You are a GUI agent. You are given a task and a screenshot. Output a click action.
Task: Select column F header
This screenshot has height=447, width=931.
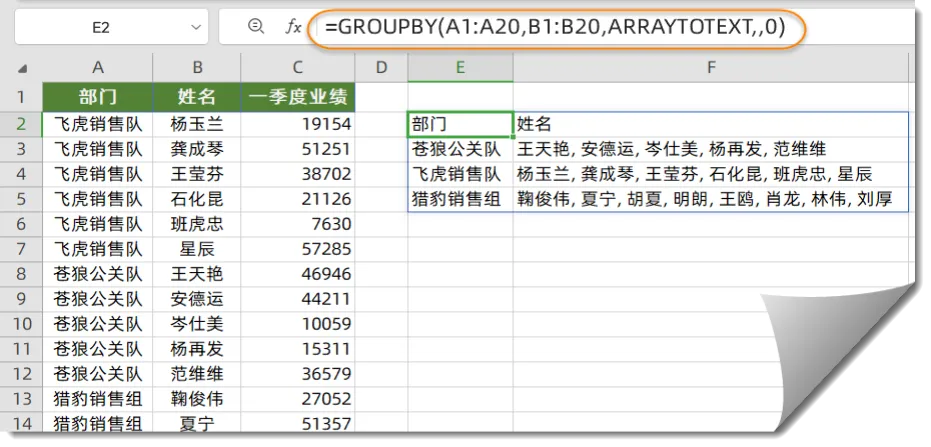[711, 68]
